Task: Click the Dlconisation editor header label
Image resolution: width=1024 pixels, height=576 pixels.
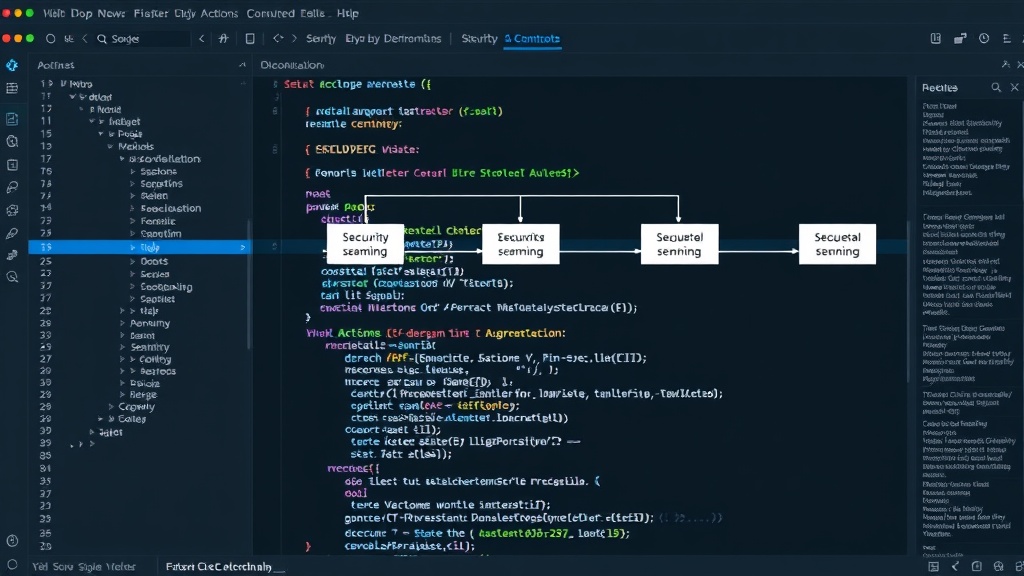Action: click(x=292, y=65)
